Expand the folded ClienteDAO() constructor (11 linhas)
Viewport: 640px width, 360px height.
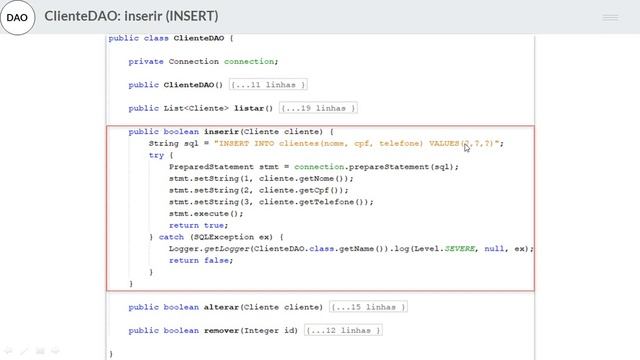point(268,85)
